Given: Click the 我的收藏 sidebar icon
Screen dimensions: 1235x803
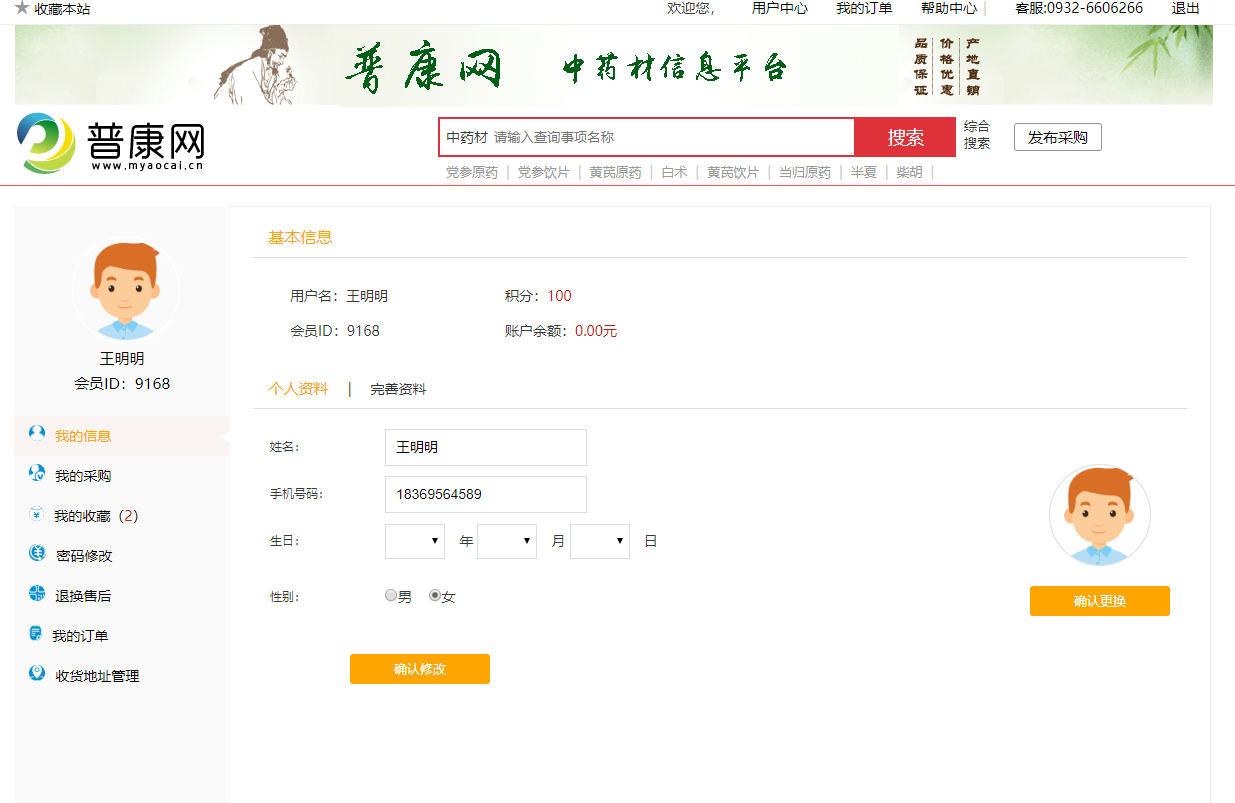Looking at the screenshot, I should pyautogui.click(x=37, y=515).
